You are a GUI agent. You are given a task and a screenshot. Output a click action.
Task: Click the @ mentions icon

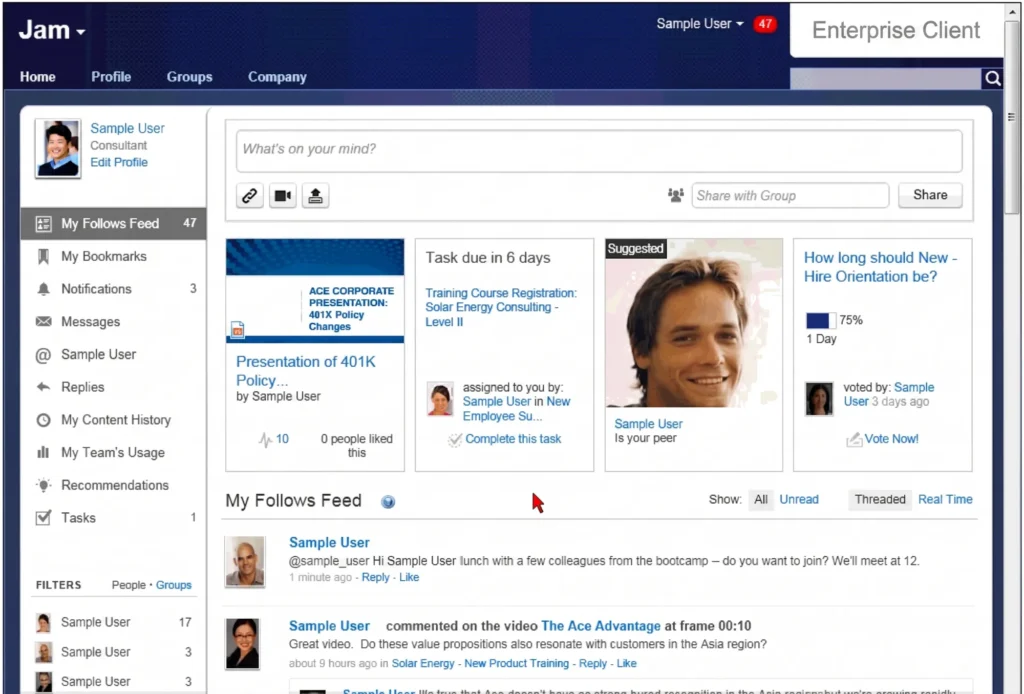(x=43, y=355)
